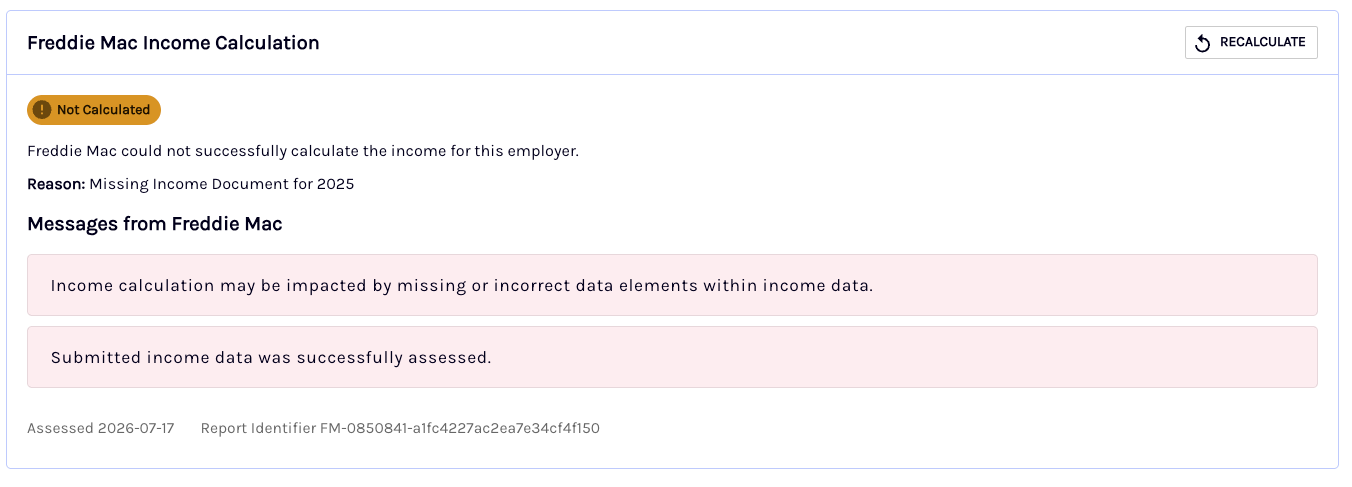
Task: Click the Freddie Mac Income Calculation title
Action: (173, 43)
